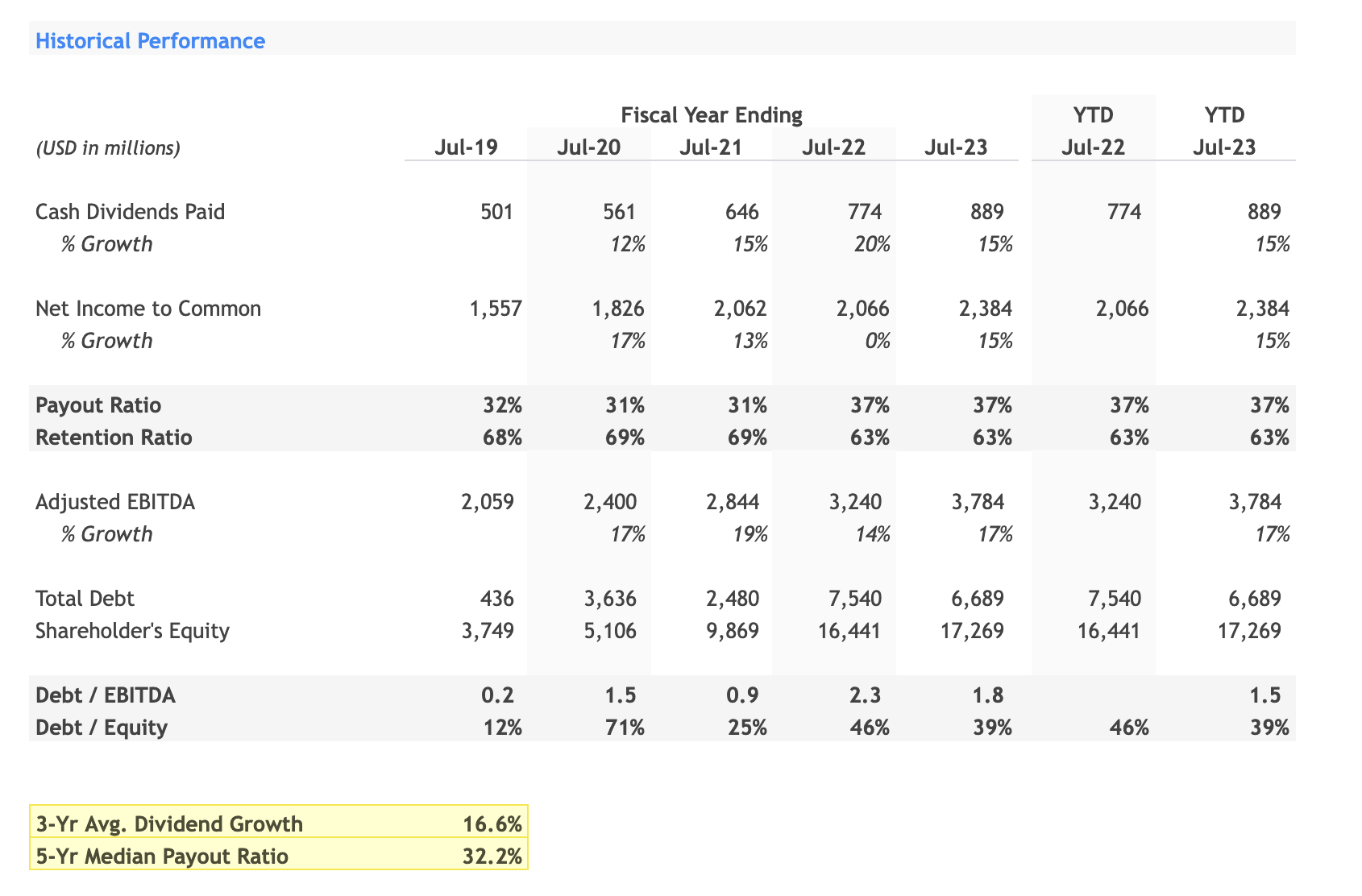This screenshot has width=1362, height=896.
Task: Select the Jul-20 column header
Action: (589, 147)
